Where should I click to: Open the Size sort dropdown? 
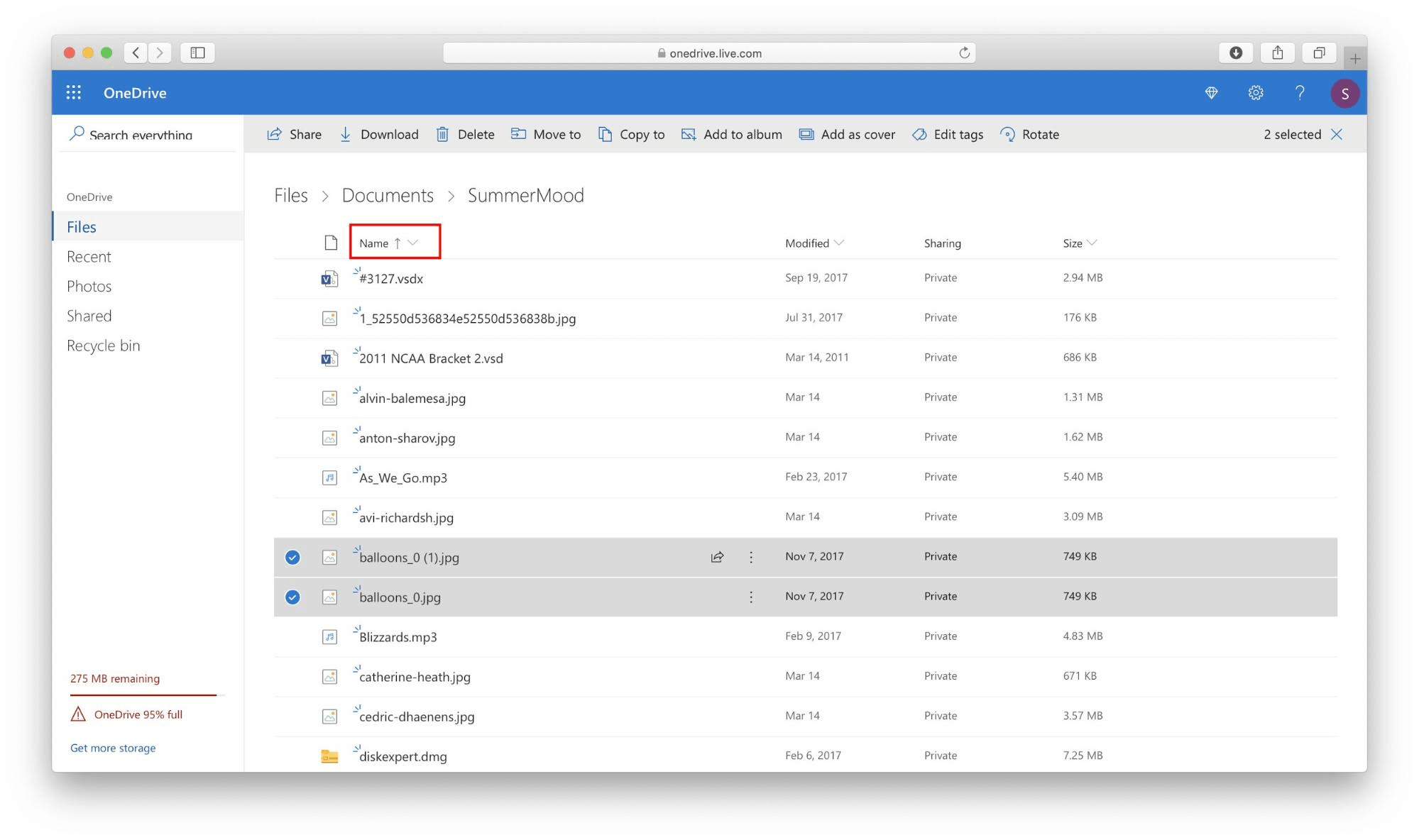[1093, 243]
